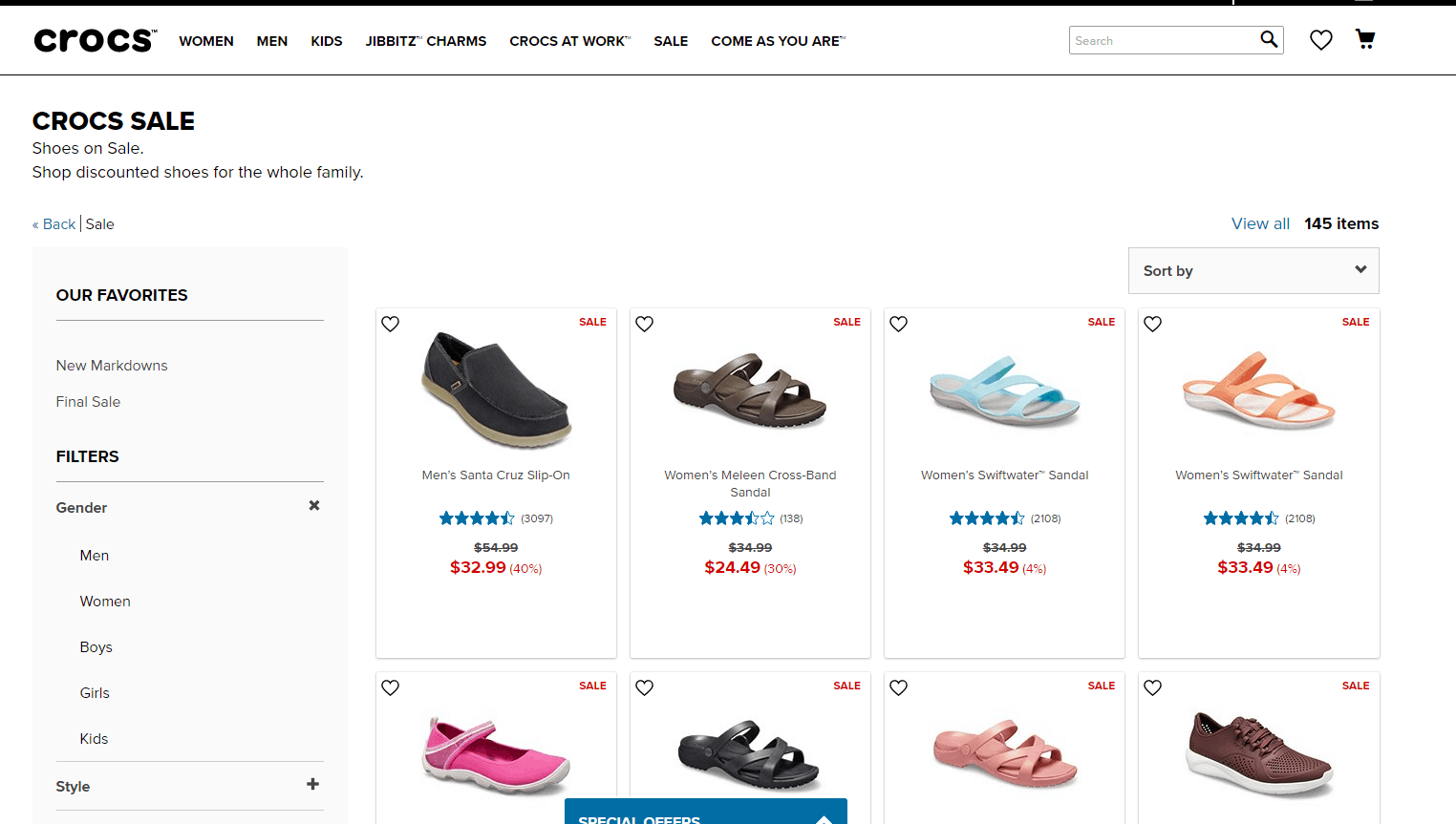Open the Sort by dropdown
The image size is (1456, 824).
(x=1253, y=271)
